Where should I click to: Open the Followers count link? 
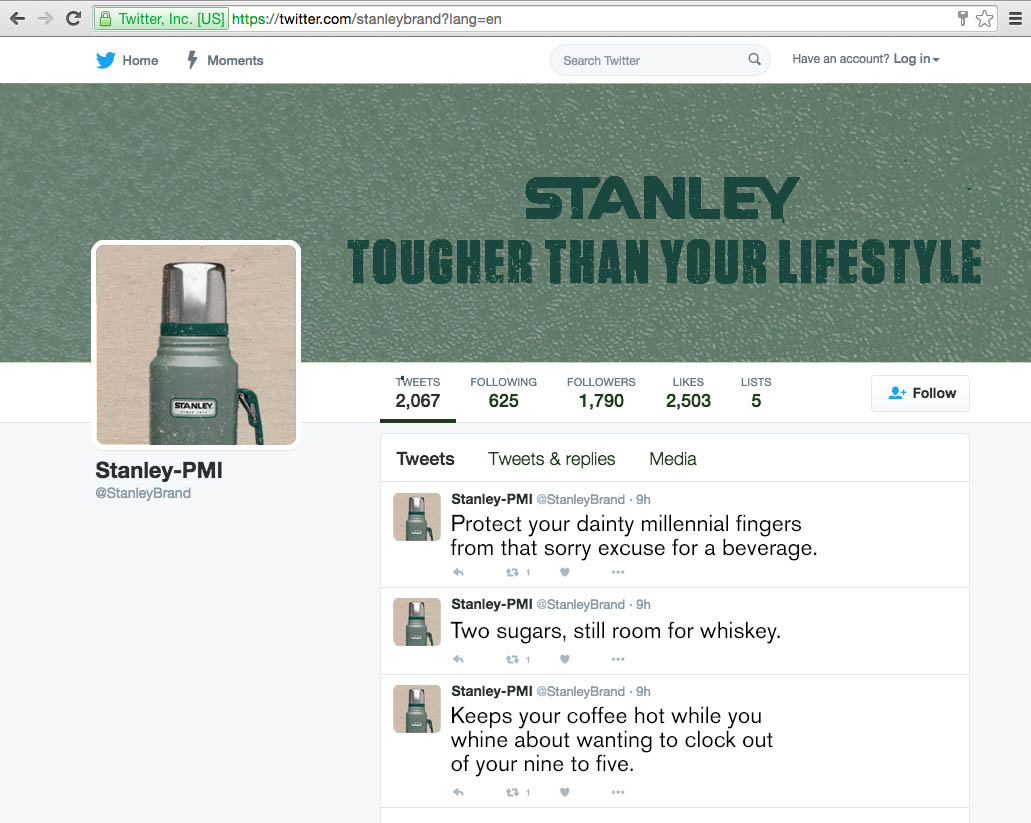[x=601, y=393]
